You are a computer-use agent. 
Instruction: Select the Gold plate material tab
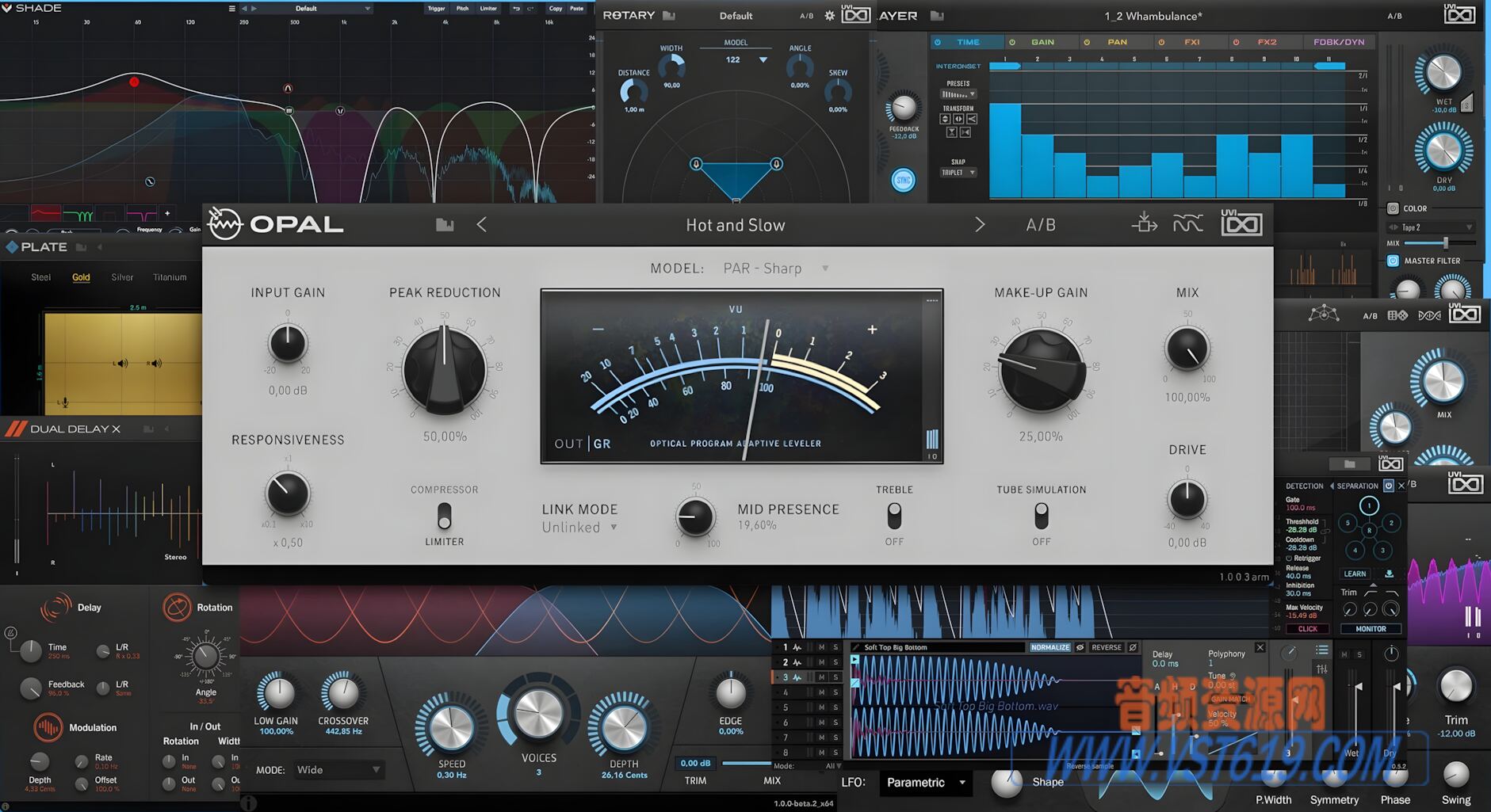81,277
